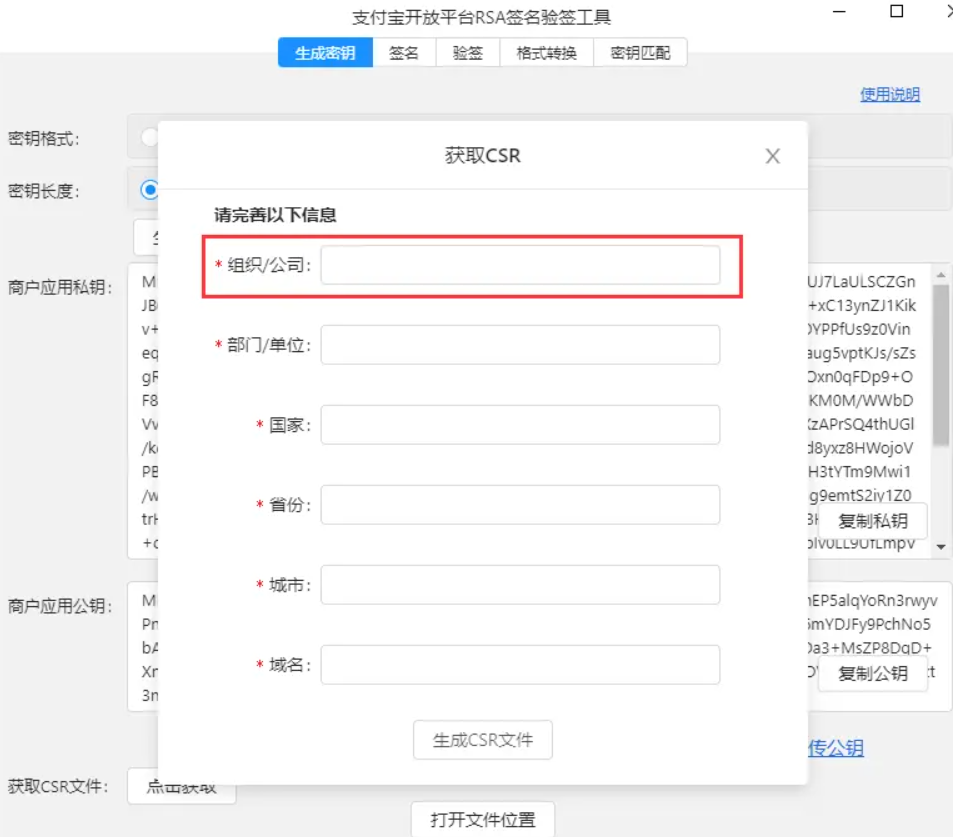Copy private key with 复制私钥

[873, 521]
